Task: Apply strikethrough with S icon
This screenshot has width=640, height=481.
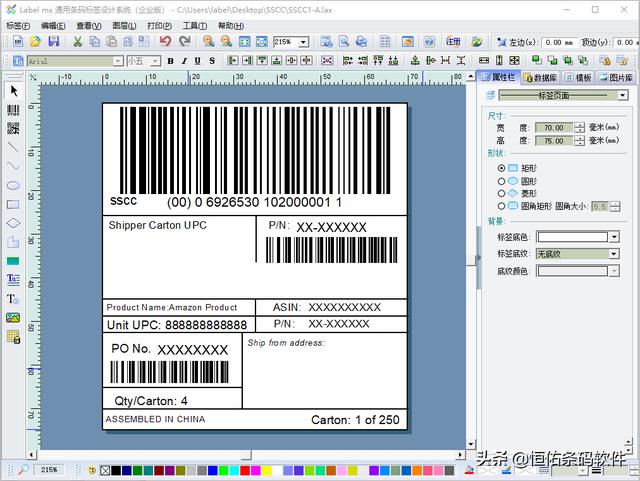Action: point(212,61)
